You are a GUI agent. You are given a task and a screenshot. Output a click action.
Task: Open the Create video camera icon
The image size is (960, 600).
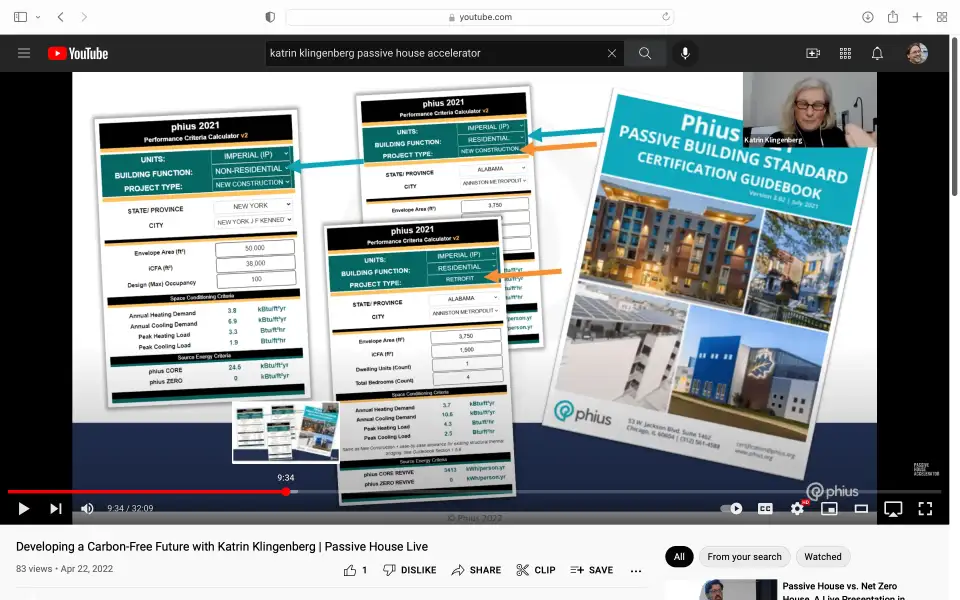click(813, 53)
